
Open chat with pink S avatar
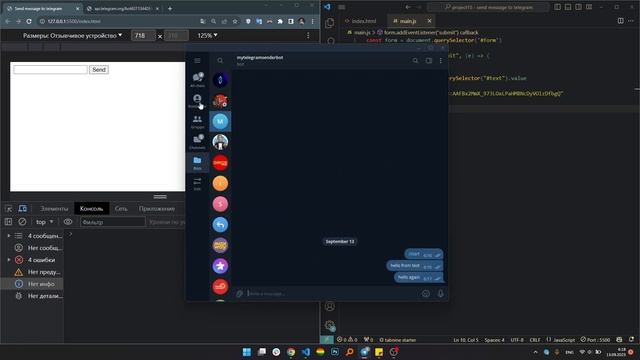tap(220, 204)
